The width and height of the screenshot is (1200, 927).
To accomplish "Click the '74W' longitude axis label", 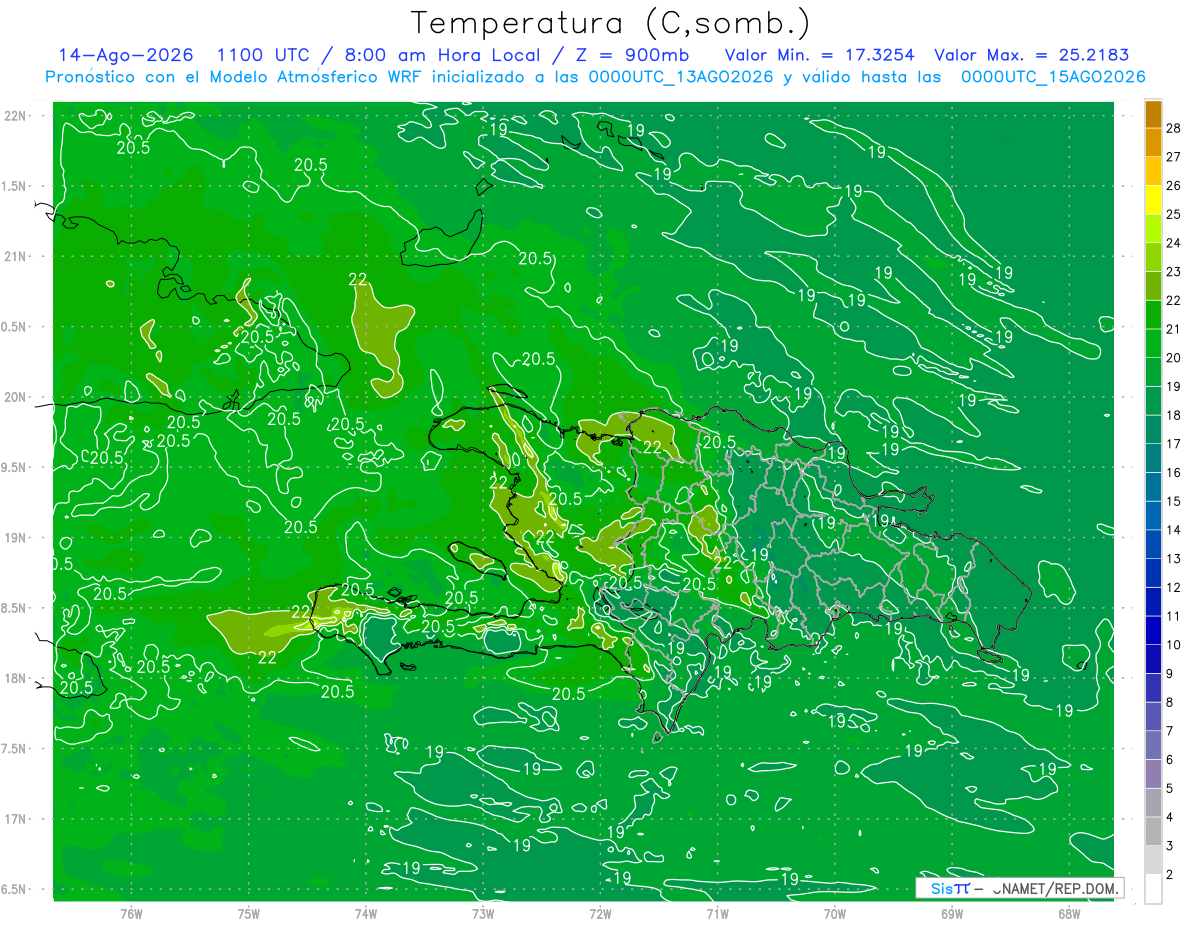I will pyautogui.click(x=366, y=914).
